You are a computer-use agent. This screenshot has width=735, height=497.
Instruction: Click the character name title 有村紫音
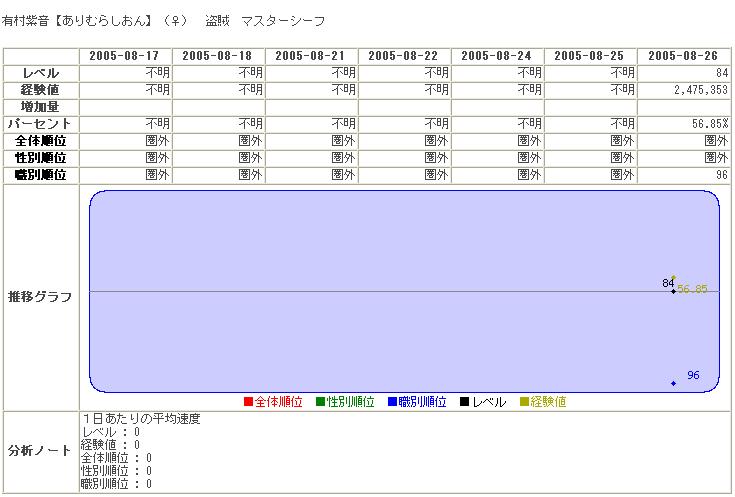(x=25, y=21)
